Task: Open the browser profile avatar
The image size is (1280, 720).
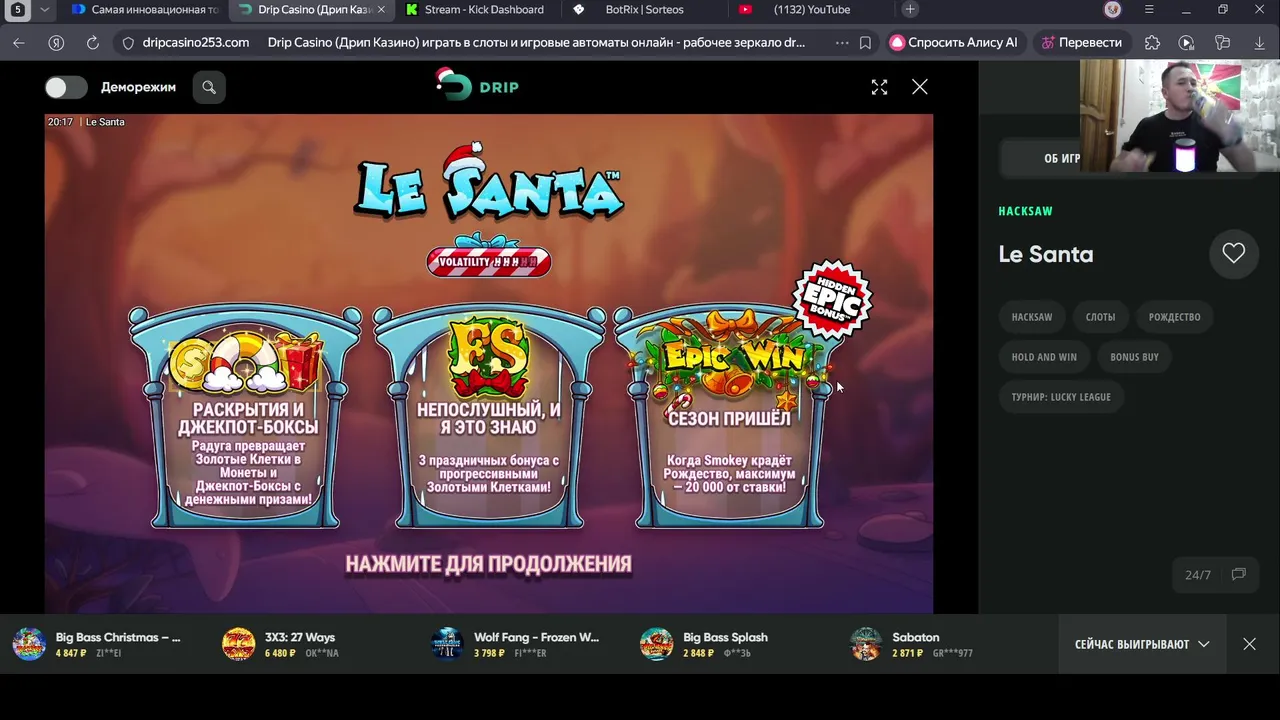Action: click(1113, 10)
